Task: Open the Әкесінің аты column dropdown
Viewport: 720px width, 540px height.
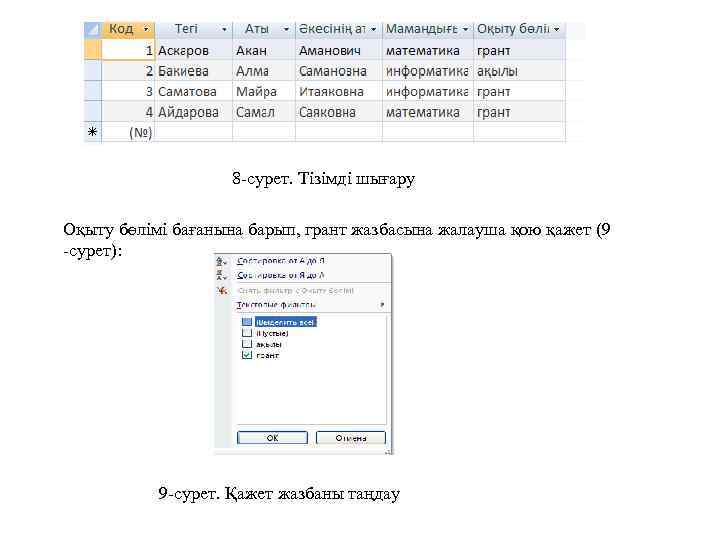Action: click(x=373, y=29)
